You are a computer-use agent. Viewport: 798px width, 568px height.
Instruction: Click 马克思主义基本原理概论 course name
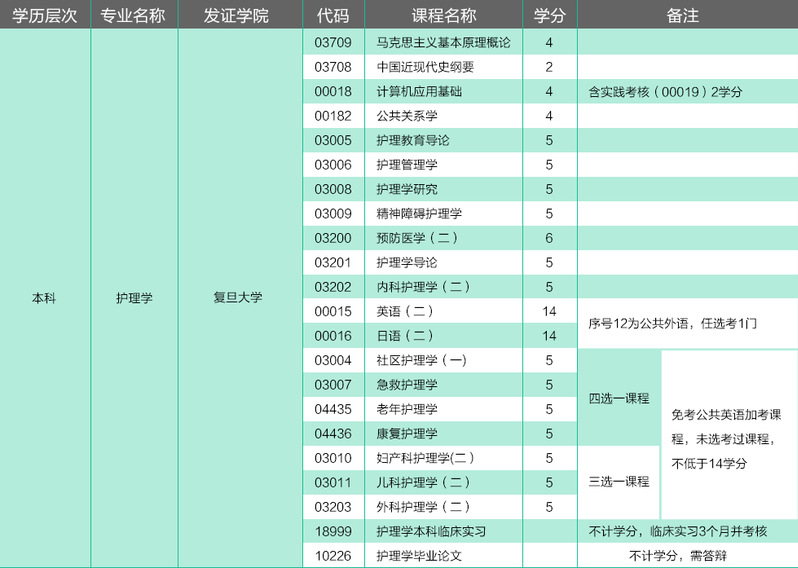443,42
